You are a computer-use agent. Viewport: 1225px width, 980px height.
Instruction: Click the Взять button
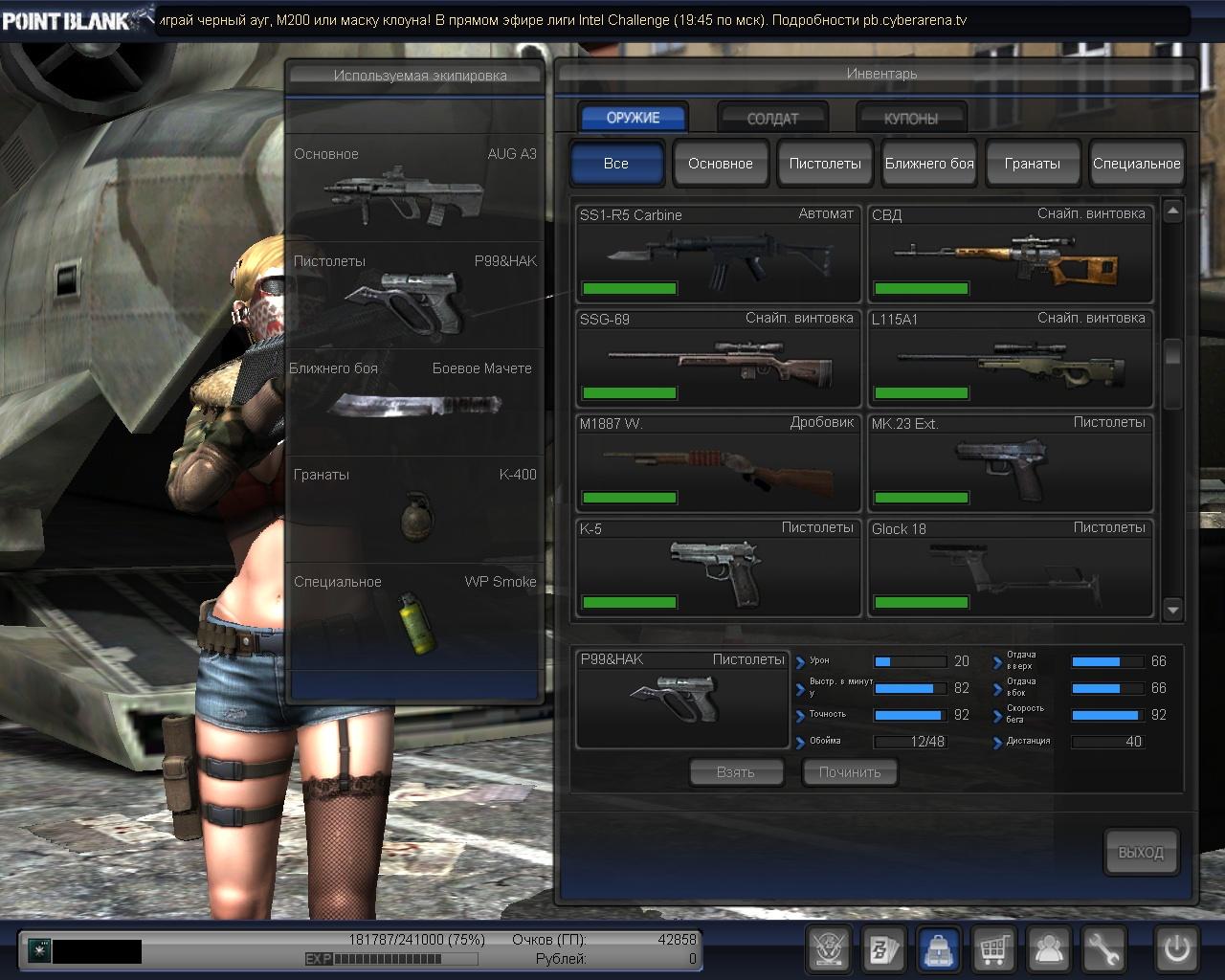(736, 772)
